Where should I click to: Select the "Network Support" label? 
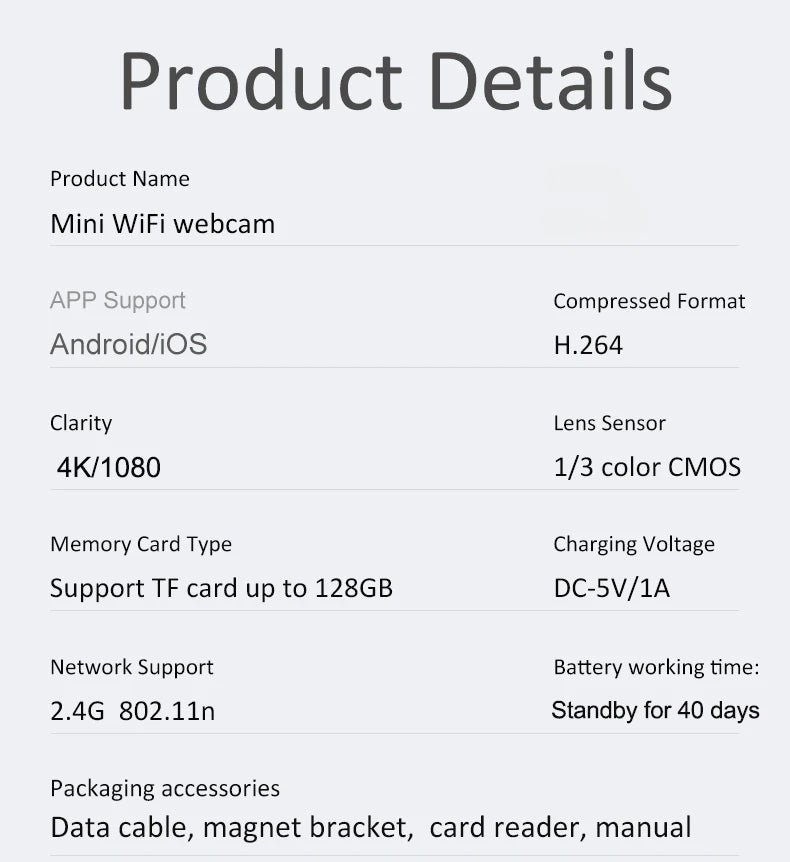click(132, 667)
